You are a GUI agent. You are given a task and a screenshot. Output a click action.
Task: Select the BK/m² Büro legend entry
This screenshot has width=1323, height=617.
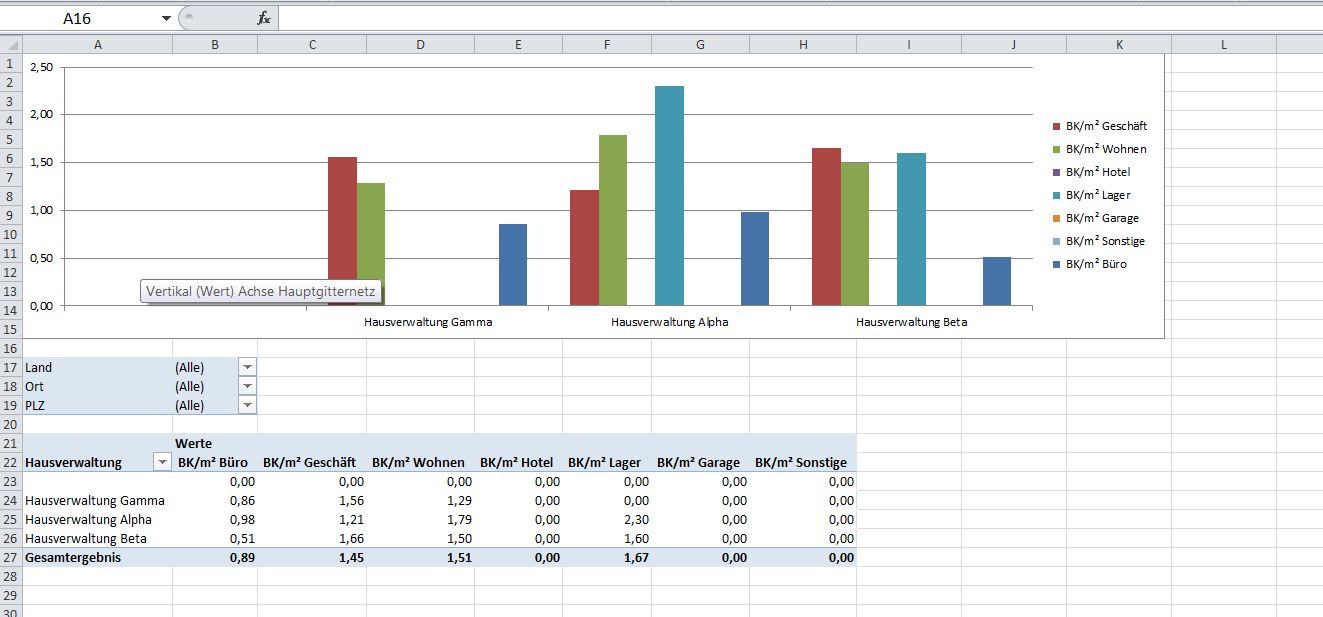click(x=1096, y=264)
